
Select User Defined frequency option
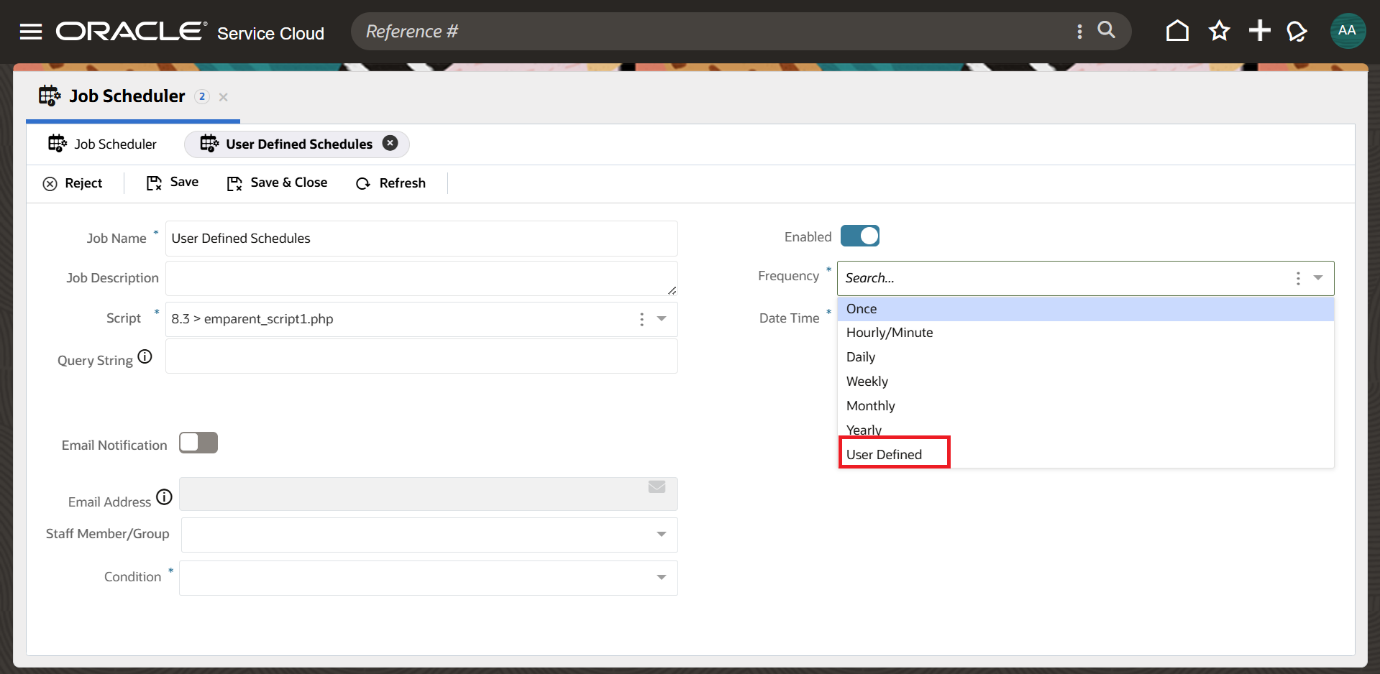[1086, 454]
